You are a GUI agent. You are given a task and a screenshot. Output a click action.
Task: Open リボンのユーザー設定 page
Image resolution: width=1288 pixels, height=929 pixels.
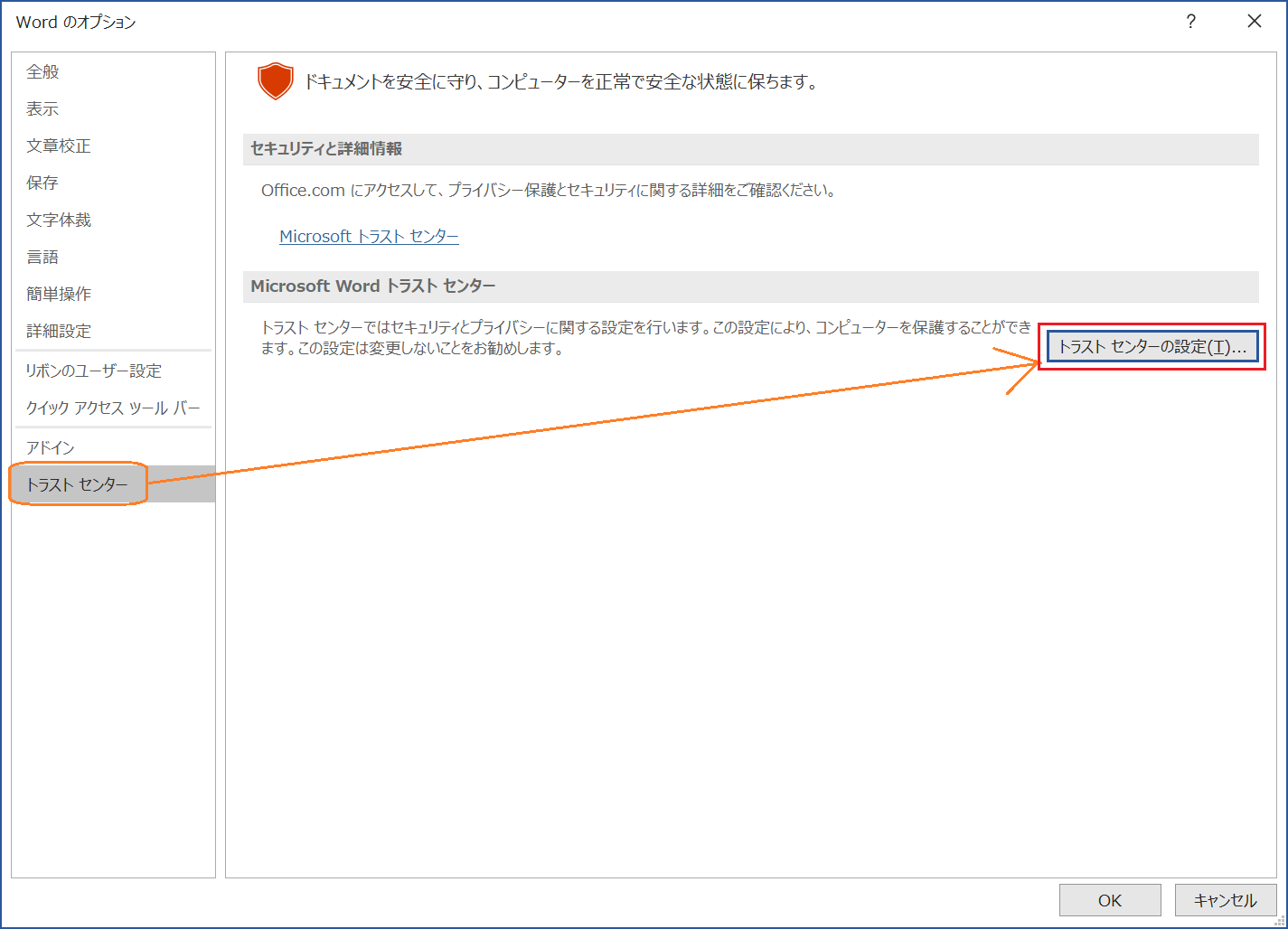pos(113,371)
